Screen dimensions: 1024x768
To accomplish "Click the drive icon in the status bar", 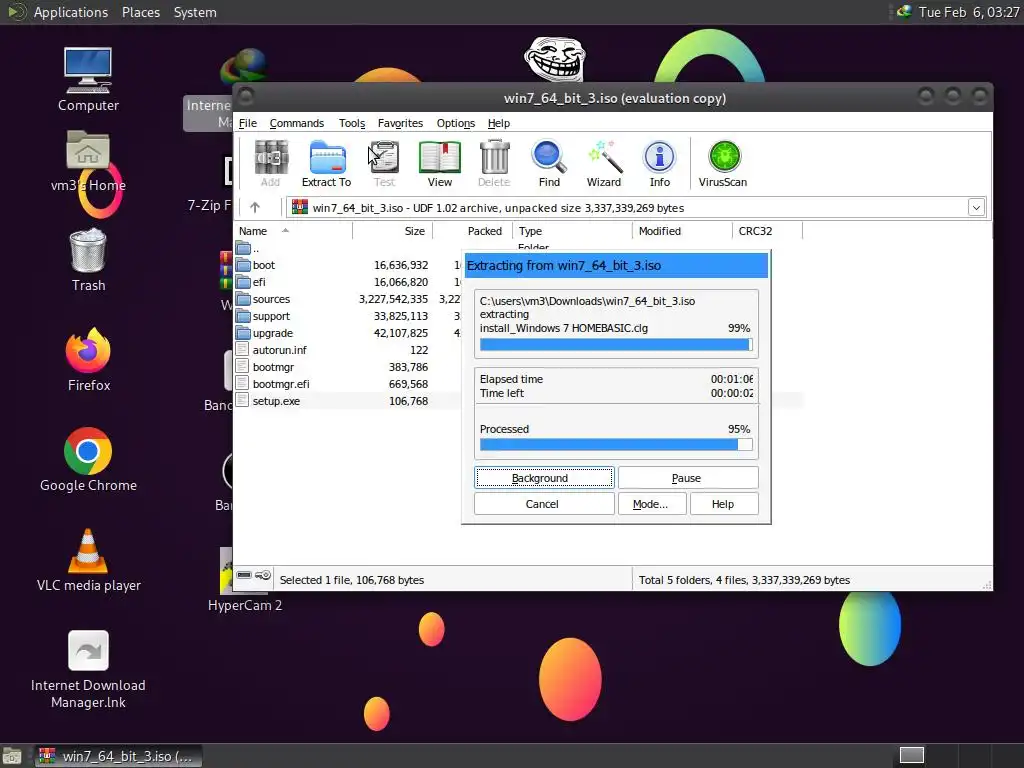I will click(244, 575).
